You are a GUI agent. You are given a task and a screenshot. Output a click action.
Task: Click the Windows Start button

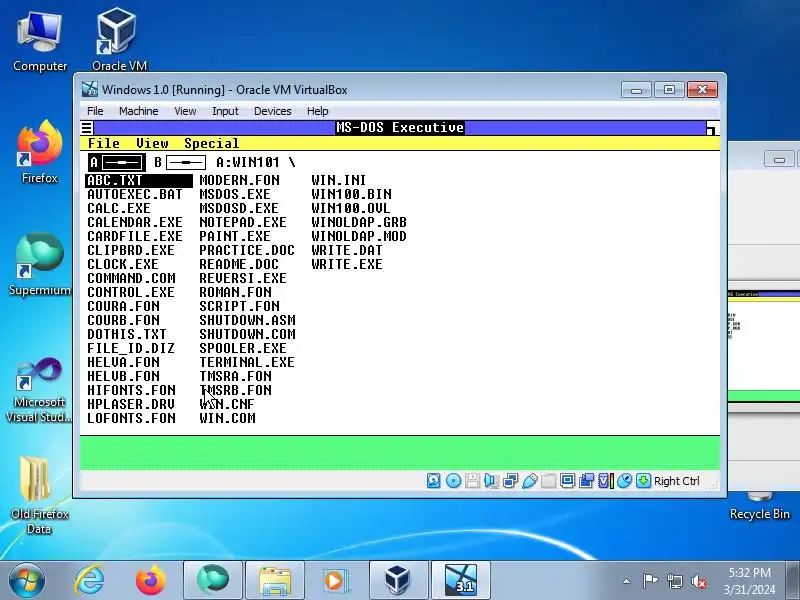[26, 580]
